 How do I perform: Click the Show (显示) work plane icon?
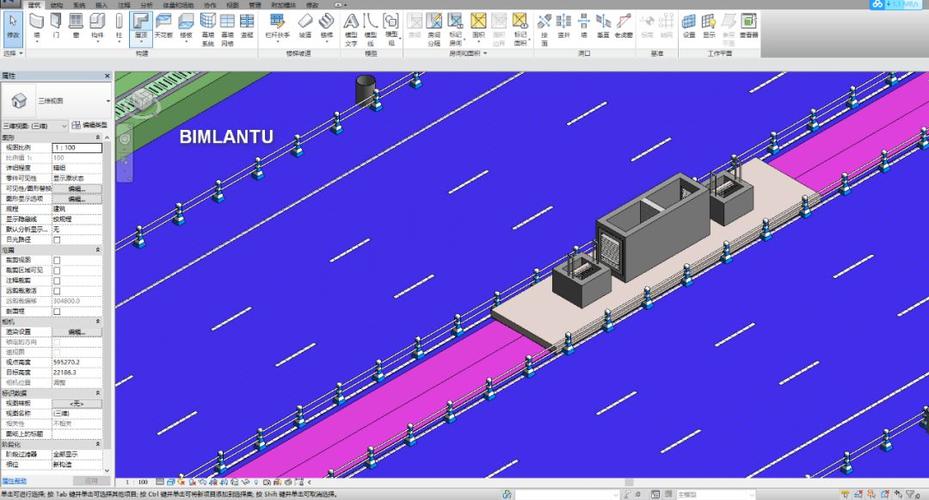[709, 26]
